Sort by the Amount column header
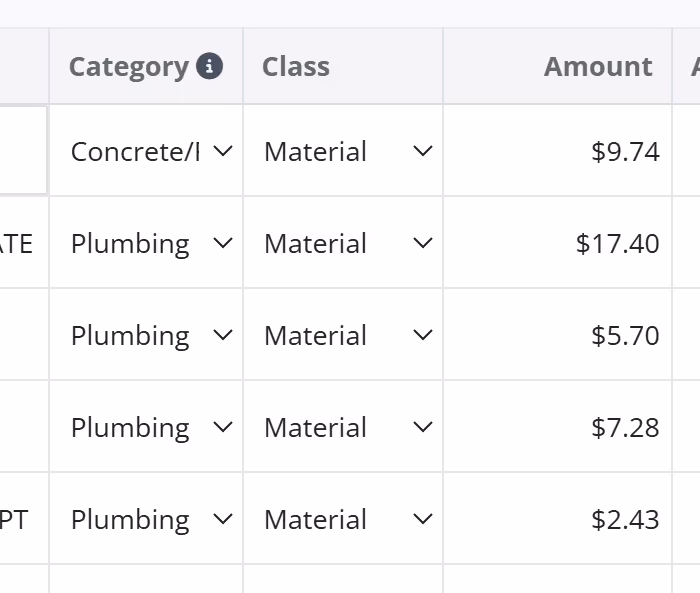The height and width of the screenshot is (593, 700). (597, 67)
